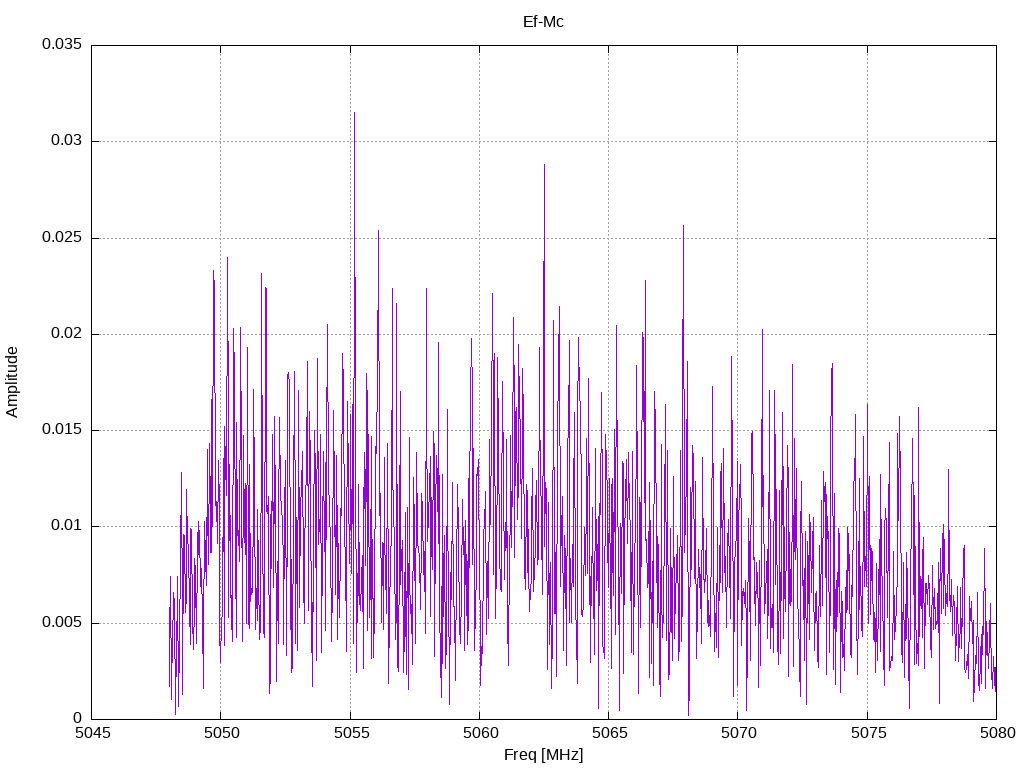Screen dimensions: 1024x768
Task: Click the x-axis tick label 5050
Action: (x=221, y=733)
